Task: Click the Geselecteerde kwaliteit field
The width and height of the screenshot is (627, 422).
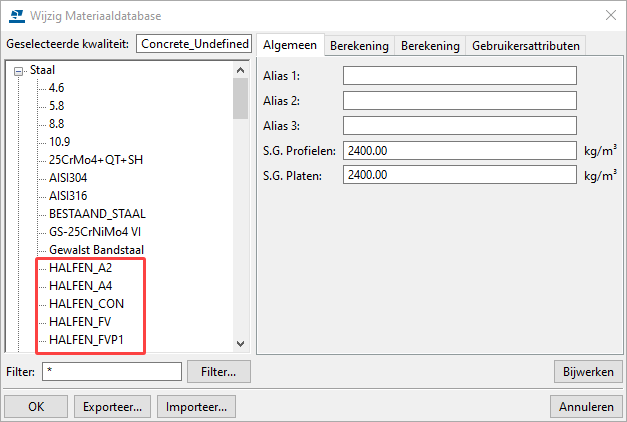Action: click(194, 44)
